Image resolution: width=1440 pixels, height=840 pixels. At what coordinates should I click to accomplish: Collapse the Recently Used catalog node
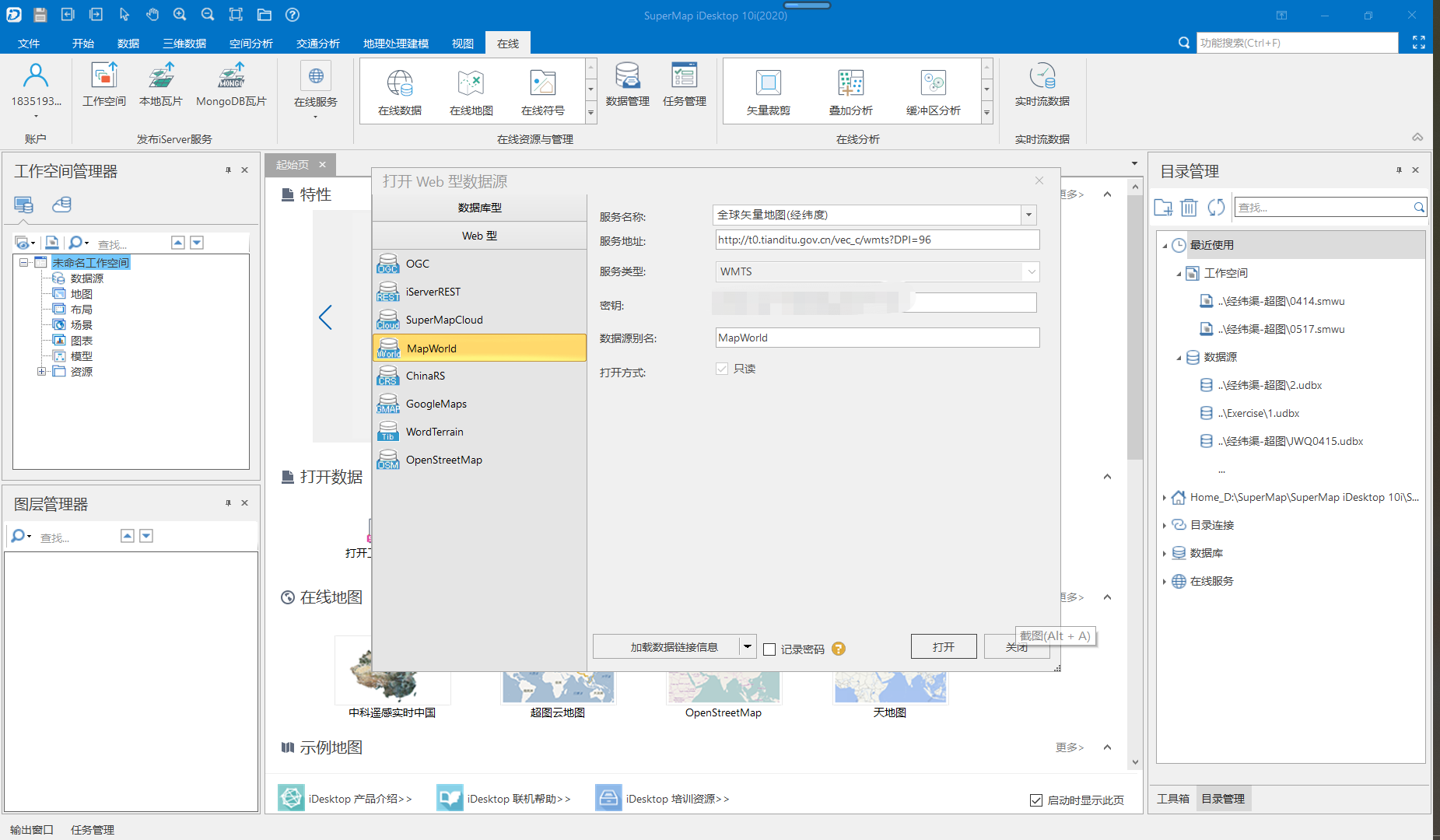click(1165, 246)
